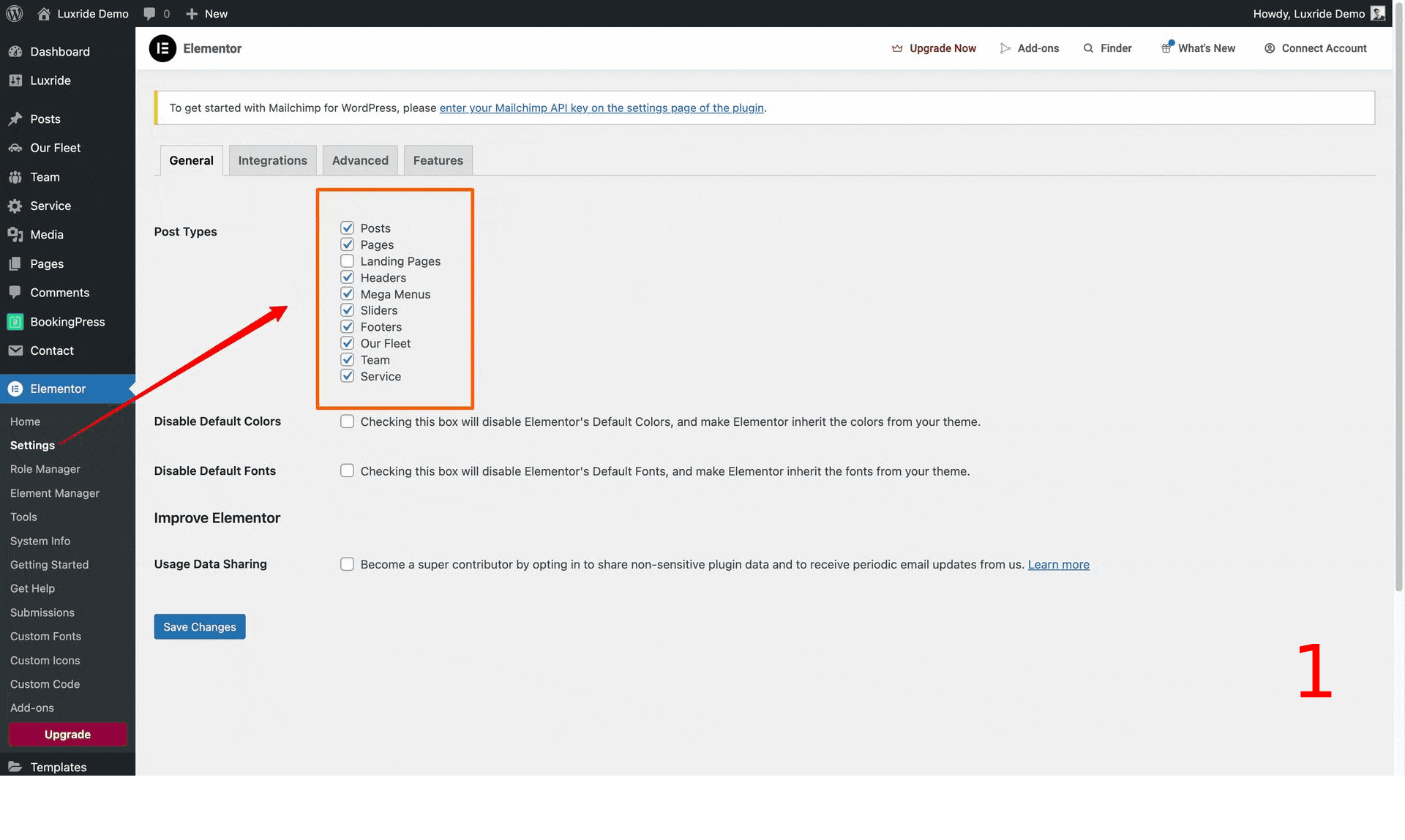The height and width of the screenshot is (840, 1405).
Task: Switch to the Integrations tab
Action: coord(273,160)
